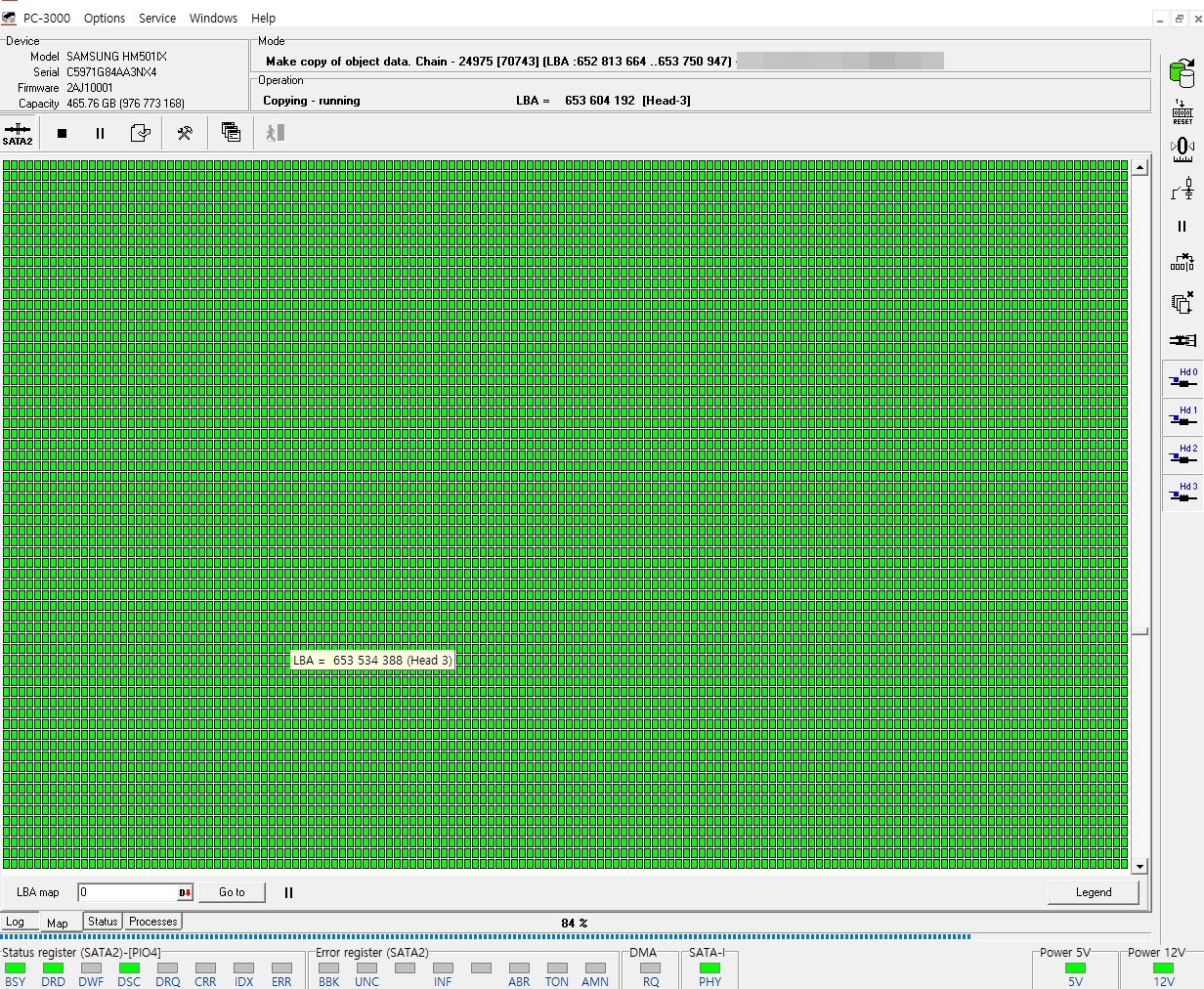Toggle head Hd 0 in the sidebar
This screenshot has width=1204, height=989.
(x=1182, y=378)
